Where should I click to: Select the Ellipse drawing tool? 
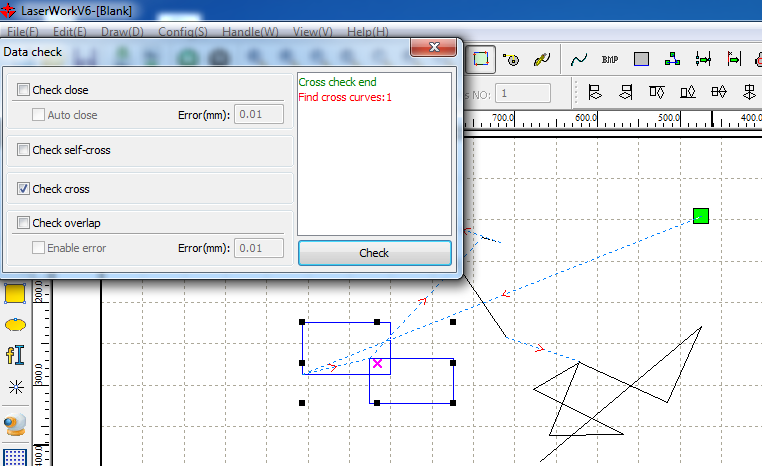coord(15,324)
